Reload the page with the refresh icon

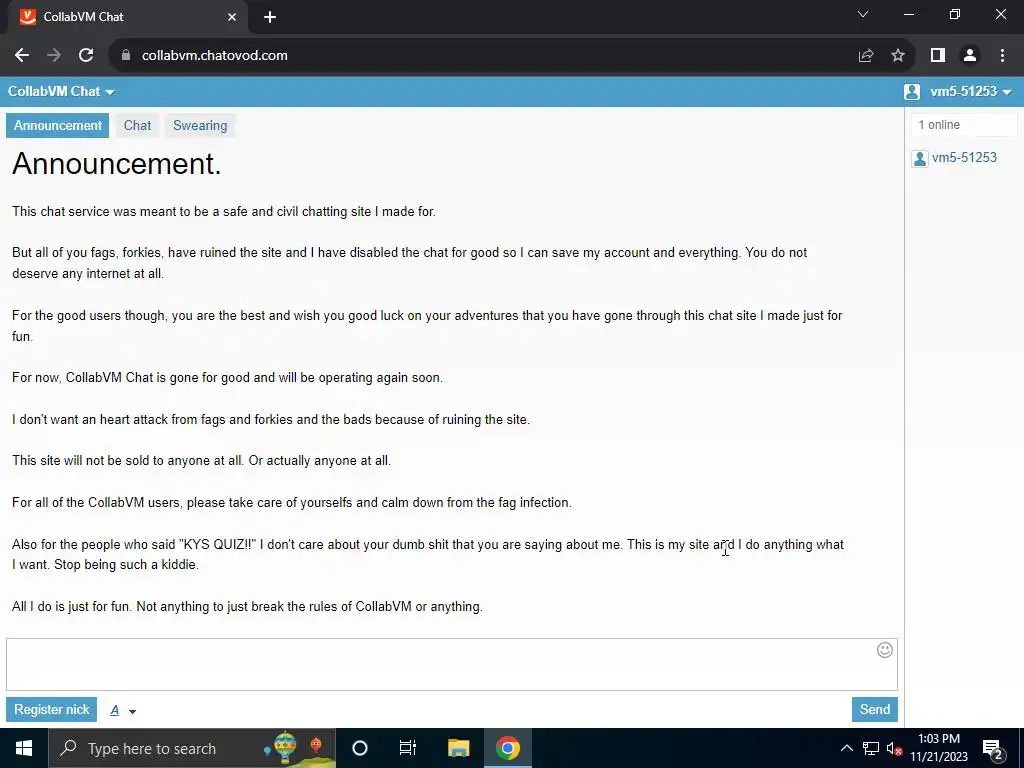86,56
